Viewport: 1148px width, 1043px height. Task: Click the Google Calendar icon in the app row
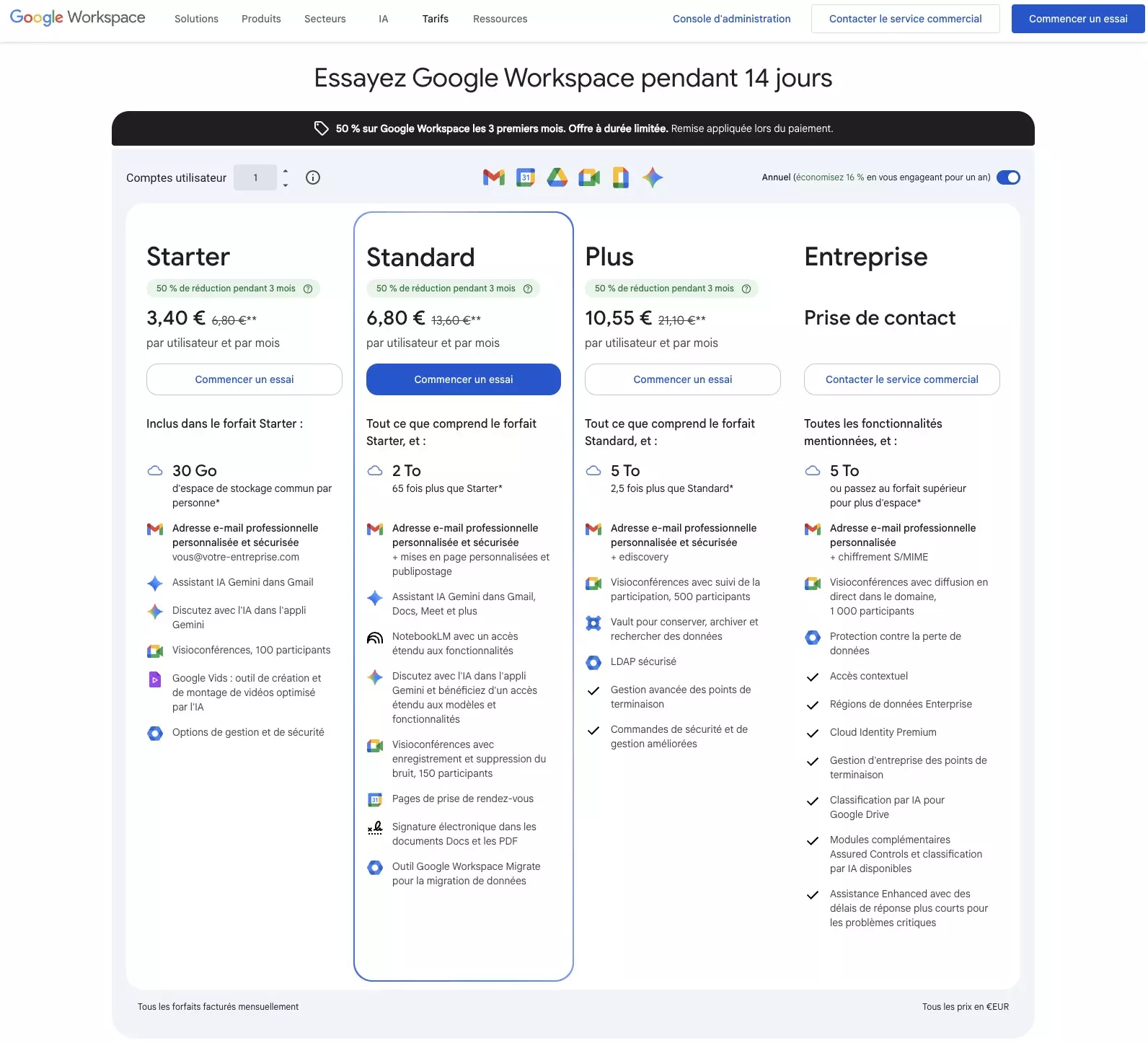(526, 177)
